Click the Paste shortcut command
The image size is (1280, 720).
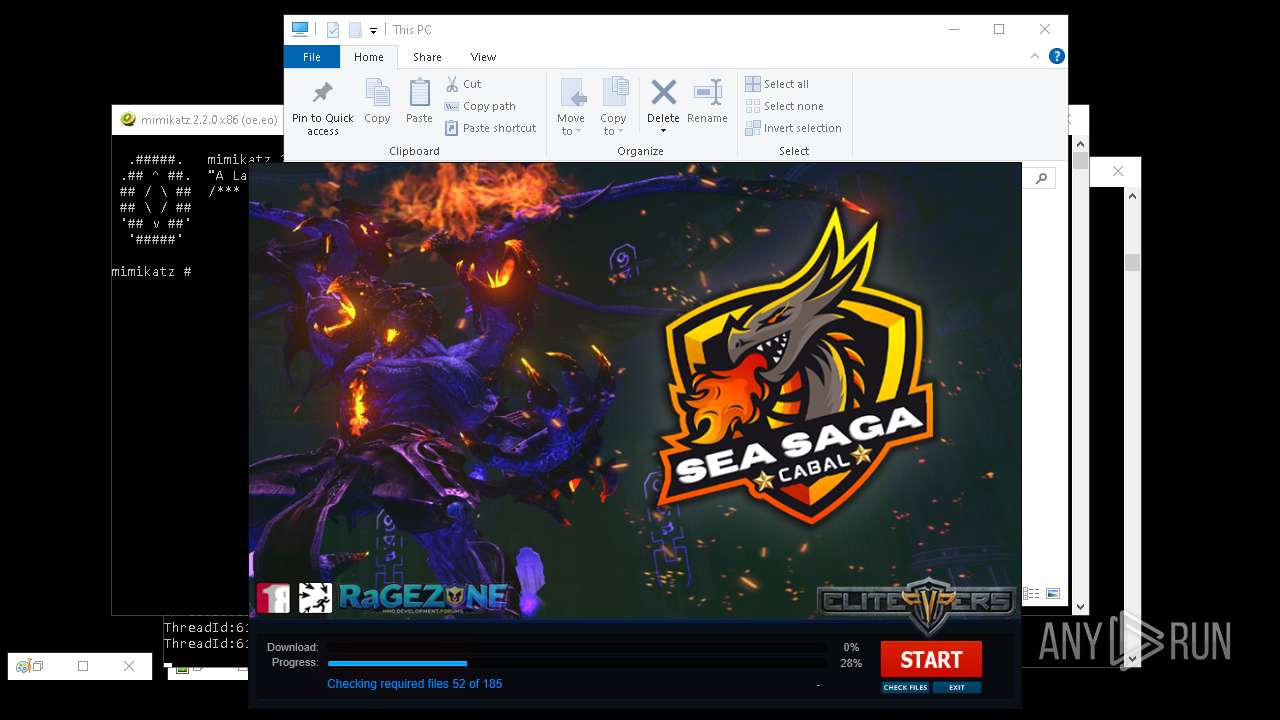click(490, 128)
